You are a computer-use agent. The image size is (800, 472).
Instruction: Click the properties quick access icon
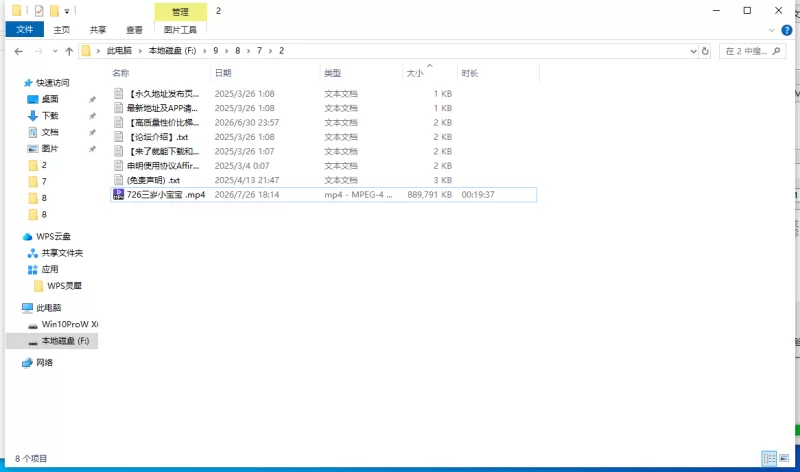(39, 11)
